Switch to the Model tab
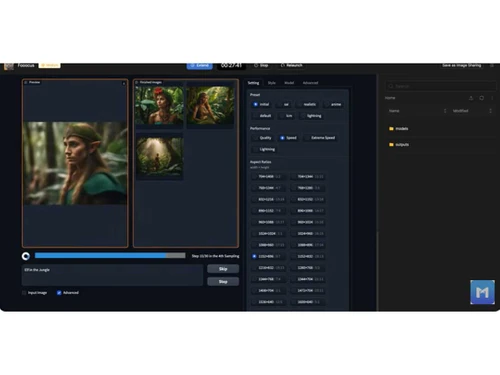Viewport: 500px width, 375px height. tap(289, 83)
